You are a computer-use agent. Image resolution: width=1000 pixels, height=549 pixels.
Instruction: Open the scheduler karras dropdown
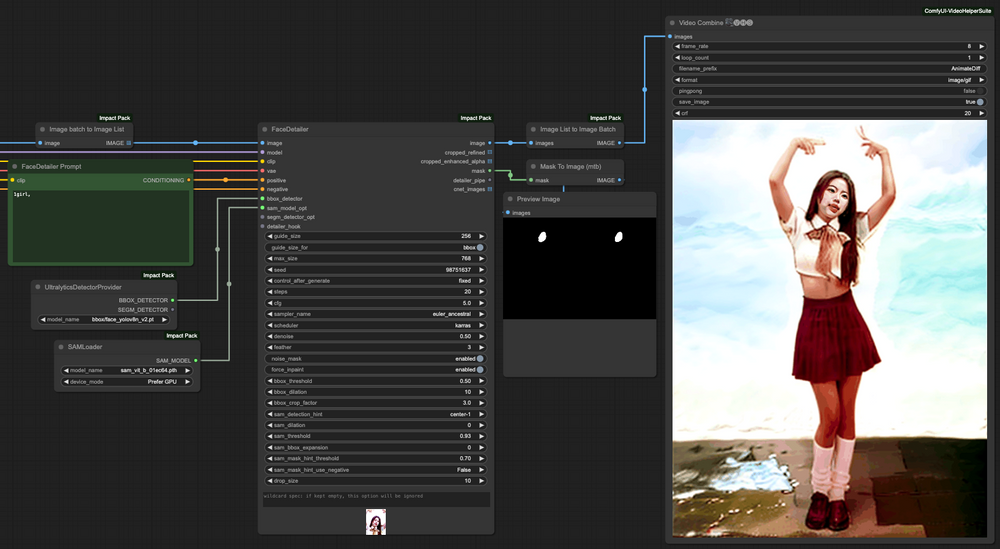[x=376, y=325]
